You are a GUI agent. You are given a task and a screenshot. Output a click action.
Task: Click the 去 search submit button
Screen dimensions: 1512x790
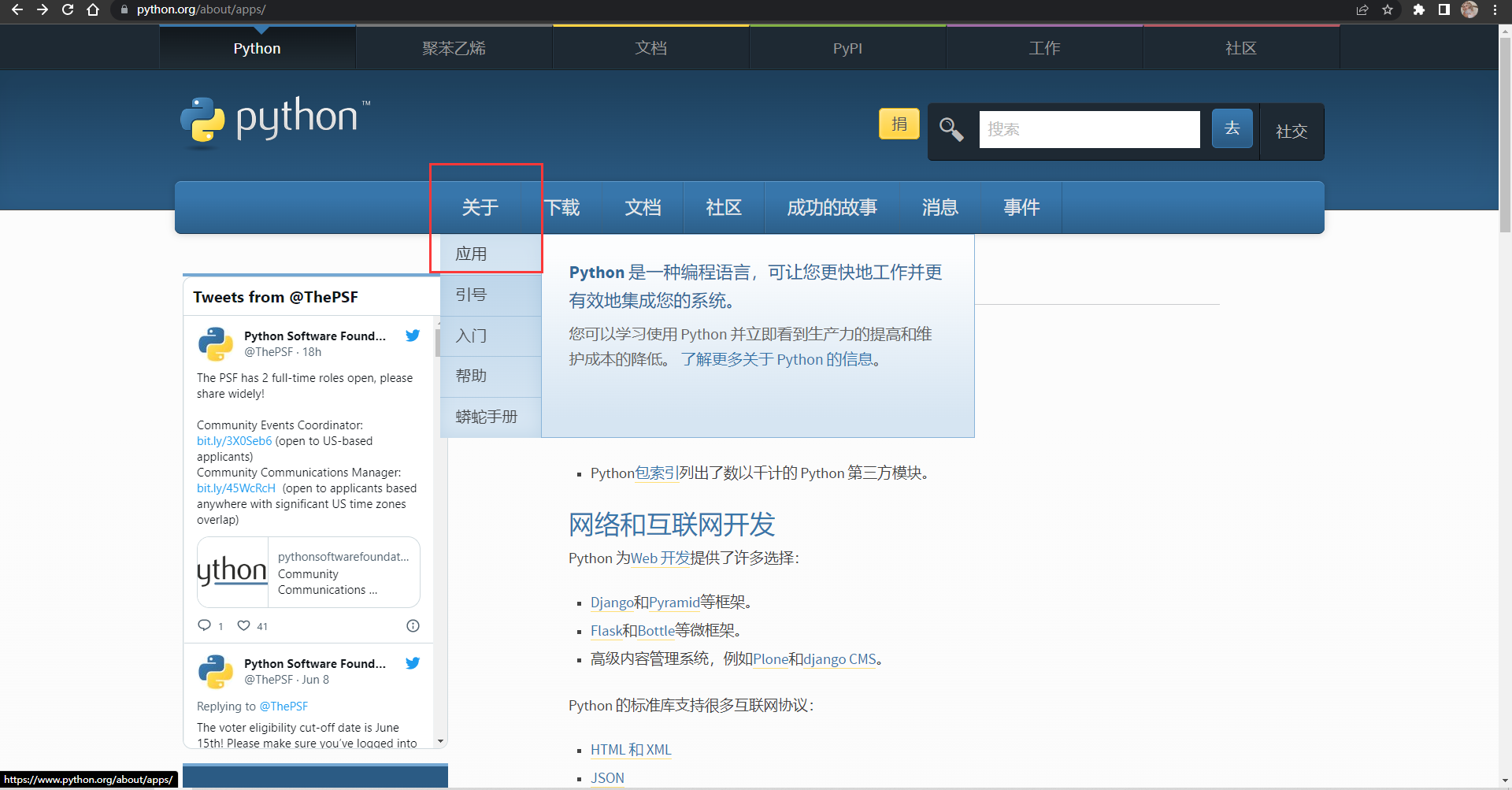click(1232, 128)
